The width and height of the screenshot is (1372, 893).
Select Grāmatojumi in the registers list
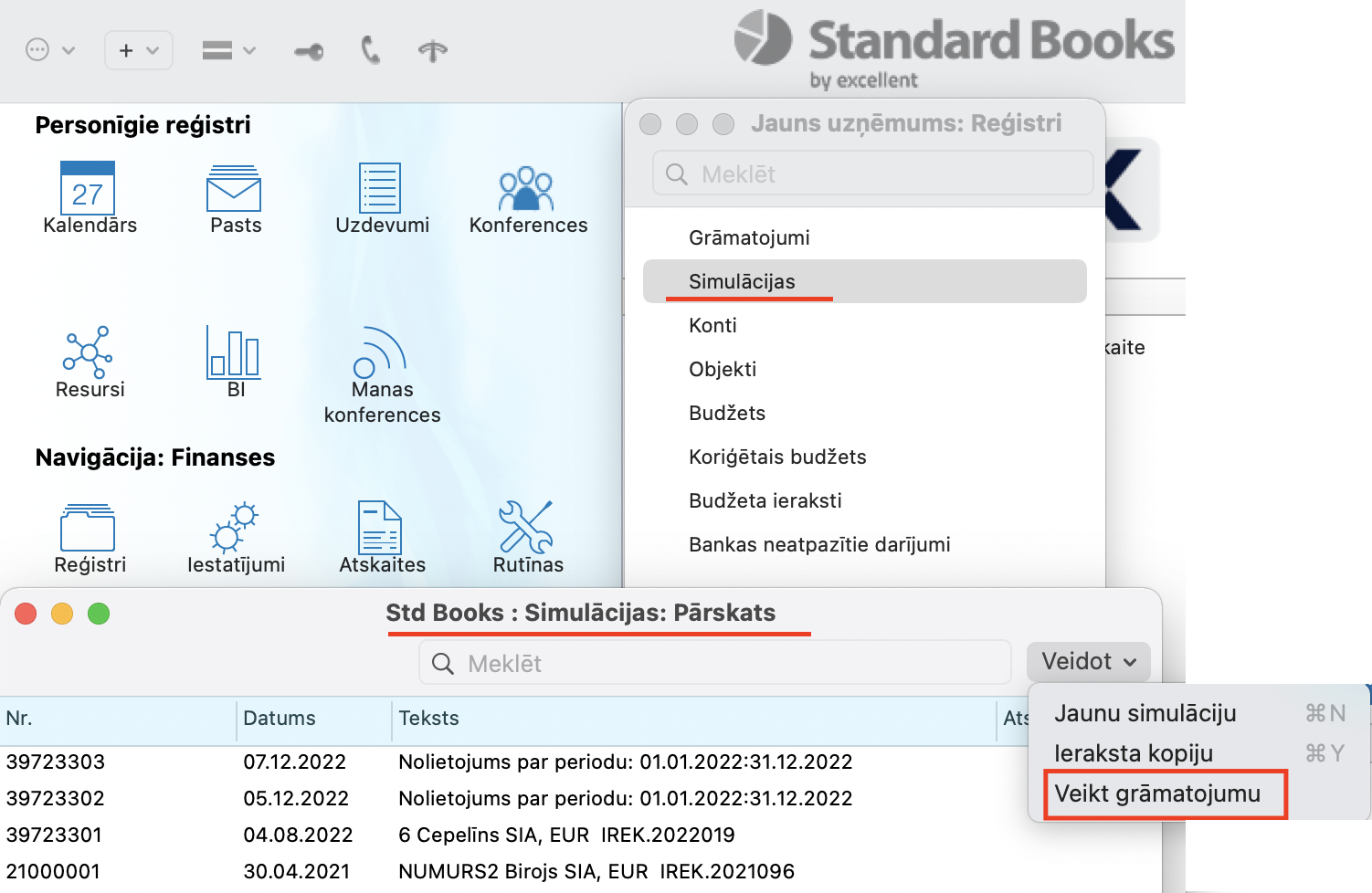pyautogui.click(x=749, y=237)
